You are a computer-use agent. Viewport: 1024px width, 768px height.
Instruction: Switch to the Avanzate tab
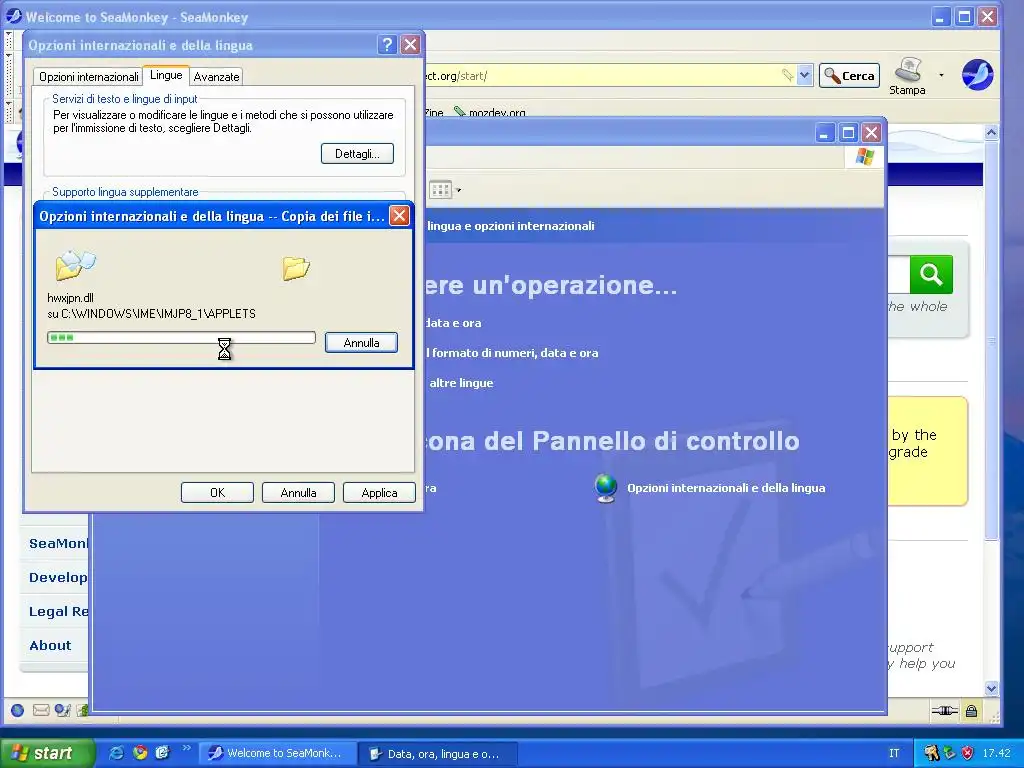(x=216, y=77)
